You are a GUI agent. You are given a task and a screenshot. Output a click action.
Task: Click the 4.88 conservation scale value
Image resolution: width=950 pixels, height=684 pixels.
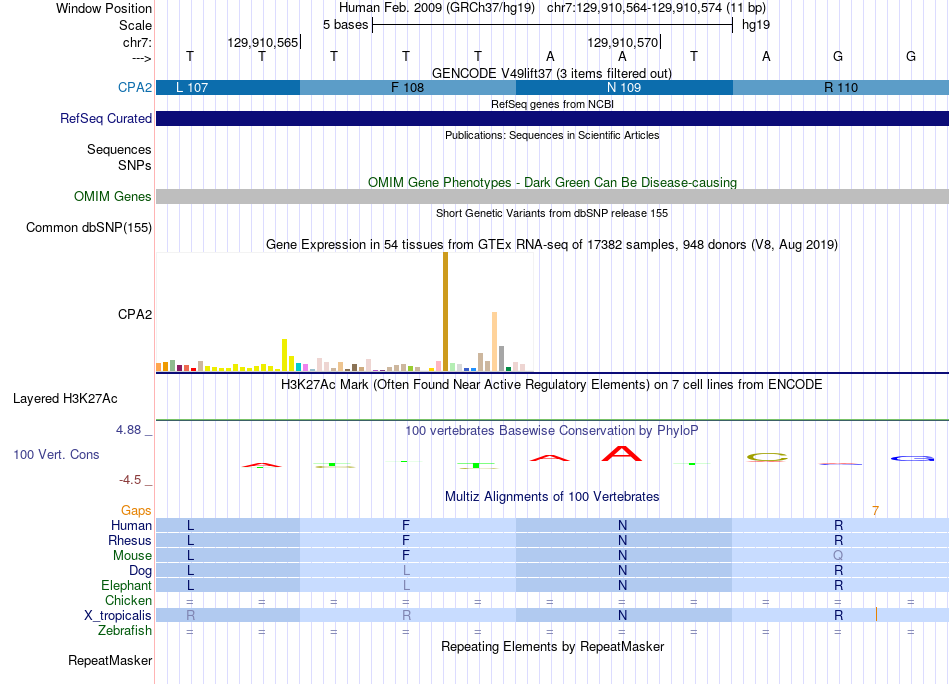tap(128, 430)
